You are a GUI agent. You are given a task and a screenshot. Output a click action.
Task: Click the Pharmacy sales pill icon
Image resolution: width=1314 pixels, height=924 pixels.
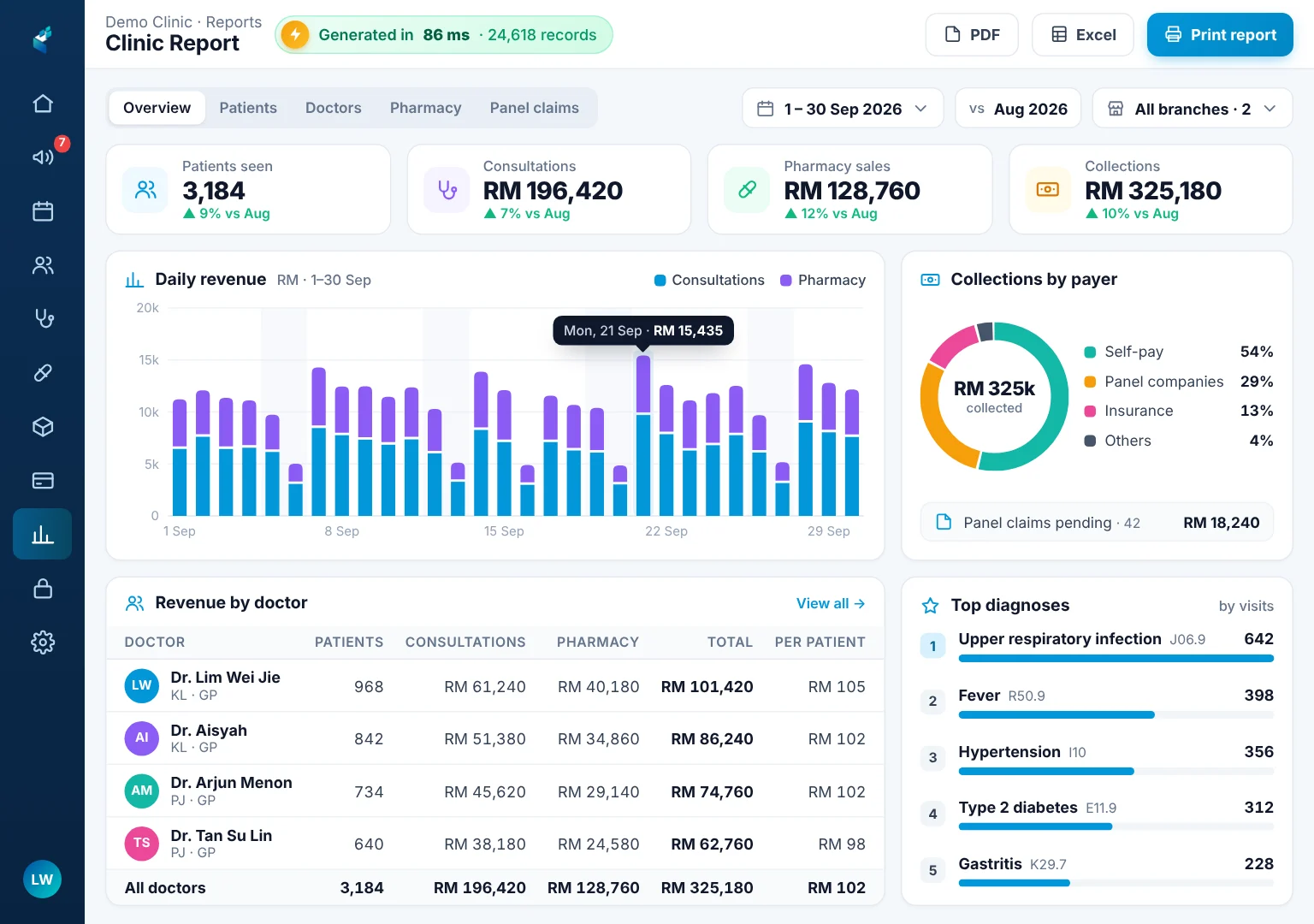pyautogui.click(x=747, y=189)
